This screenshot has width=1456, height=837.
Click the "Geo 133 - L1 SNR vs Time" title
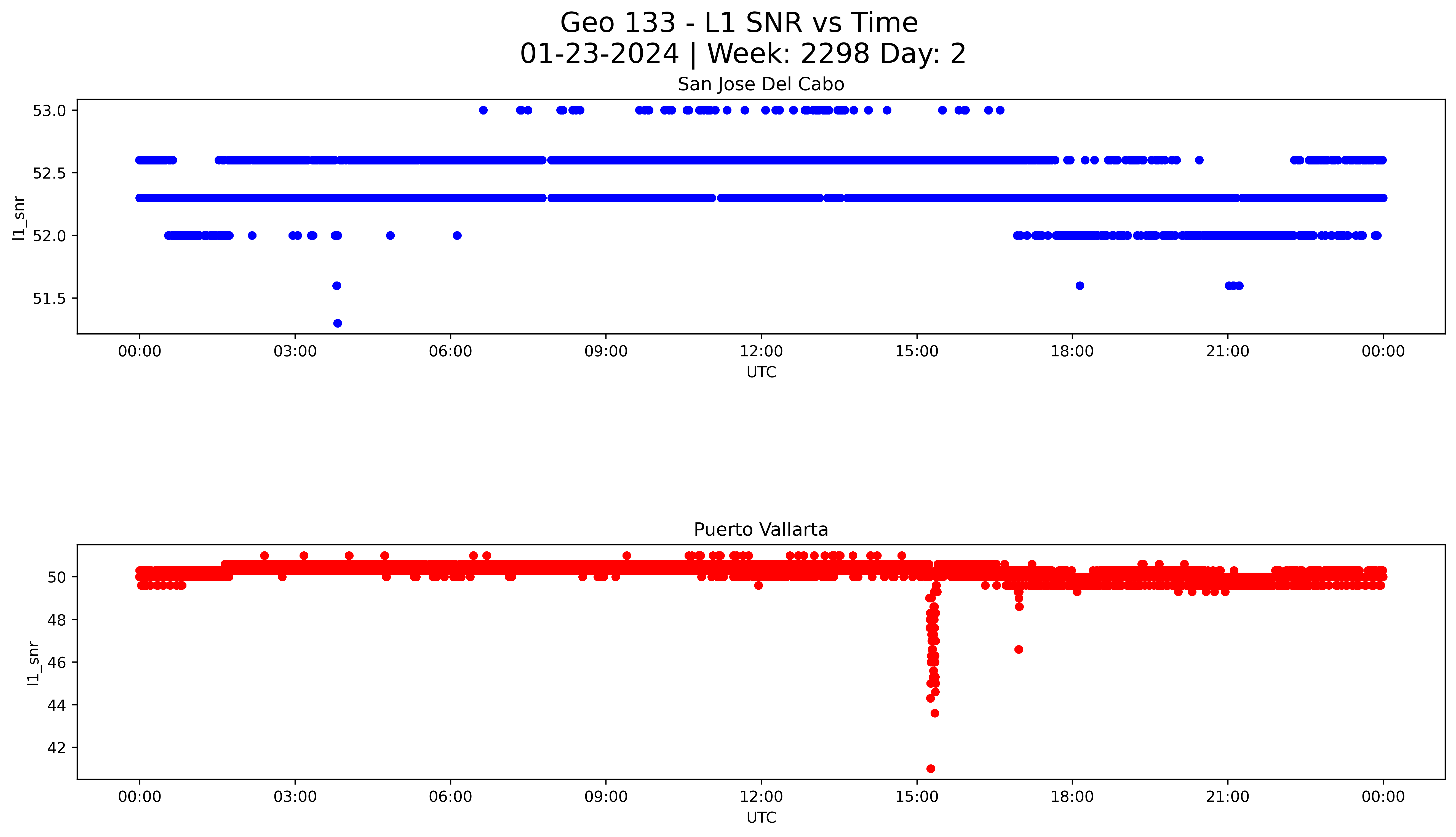coord(739,23)
